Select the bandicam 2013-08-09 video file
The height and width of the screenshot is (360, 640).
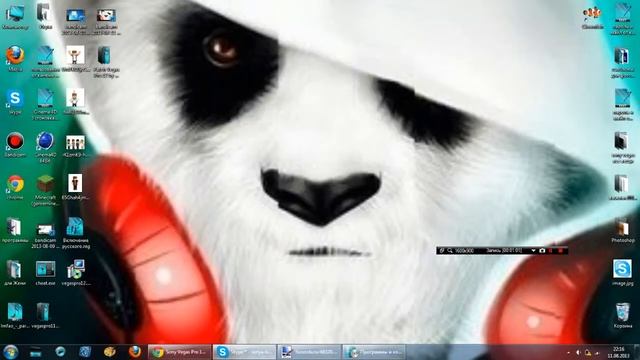[45, 235]
